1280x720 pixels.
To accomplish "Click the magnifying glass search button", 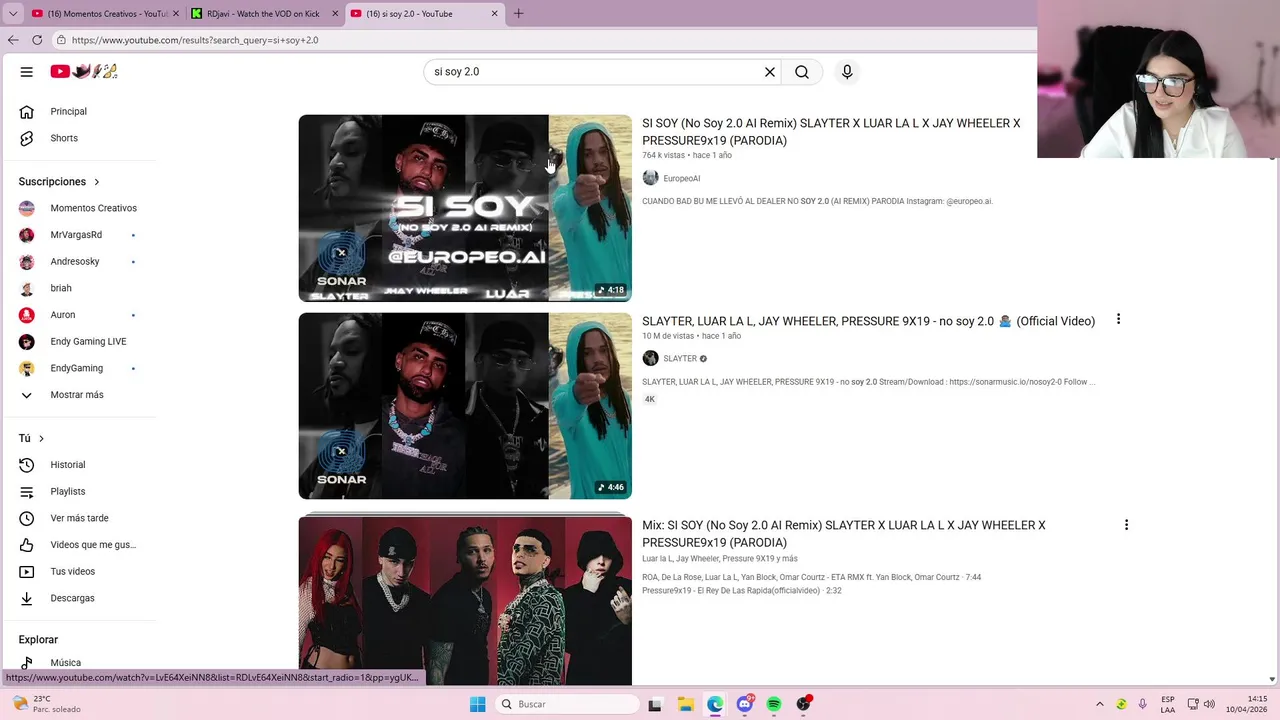I will [x=802, y=72].
